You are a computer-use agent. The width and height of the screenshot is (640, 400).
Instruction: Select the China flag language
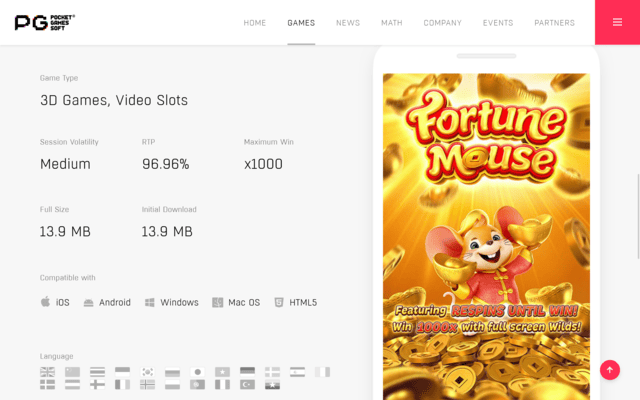tap(72, 372)
